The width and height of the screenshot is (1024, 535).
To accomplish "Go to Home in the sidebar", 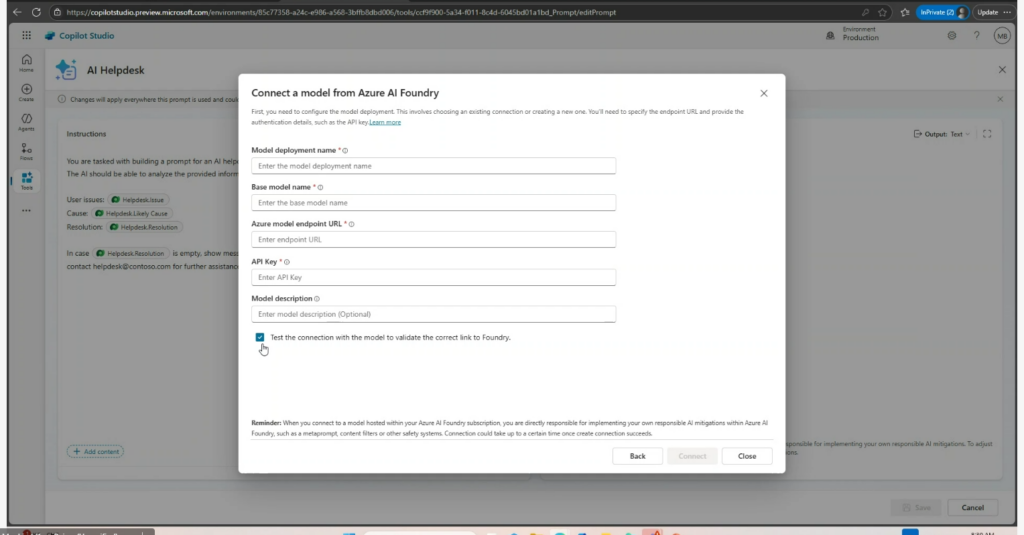I will pyautogui.click(x=26, y=63).
